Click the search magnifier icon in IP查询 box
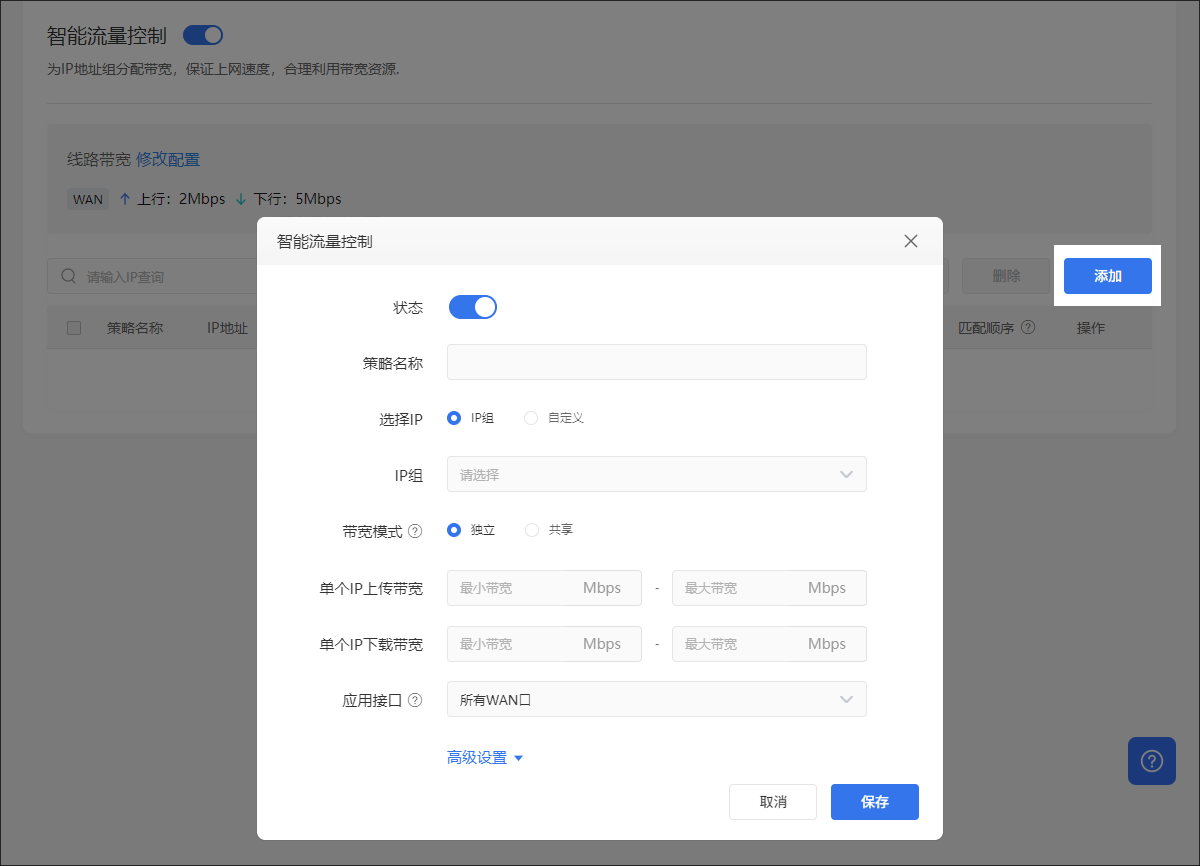The width and height of the screenshot is (1200, 866). 69,276
